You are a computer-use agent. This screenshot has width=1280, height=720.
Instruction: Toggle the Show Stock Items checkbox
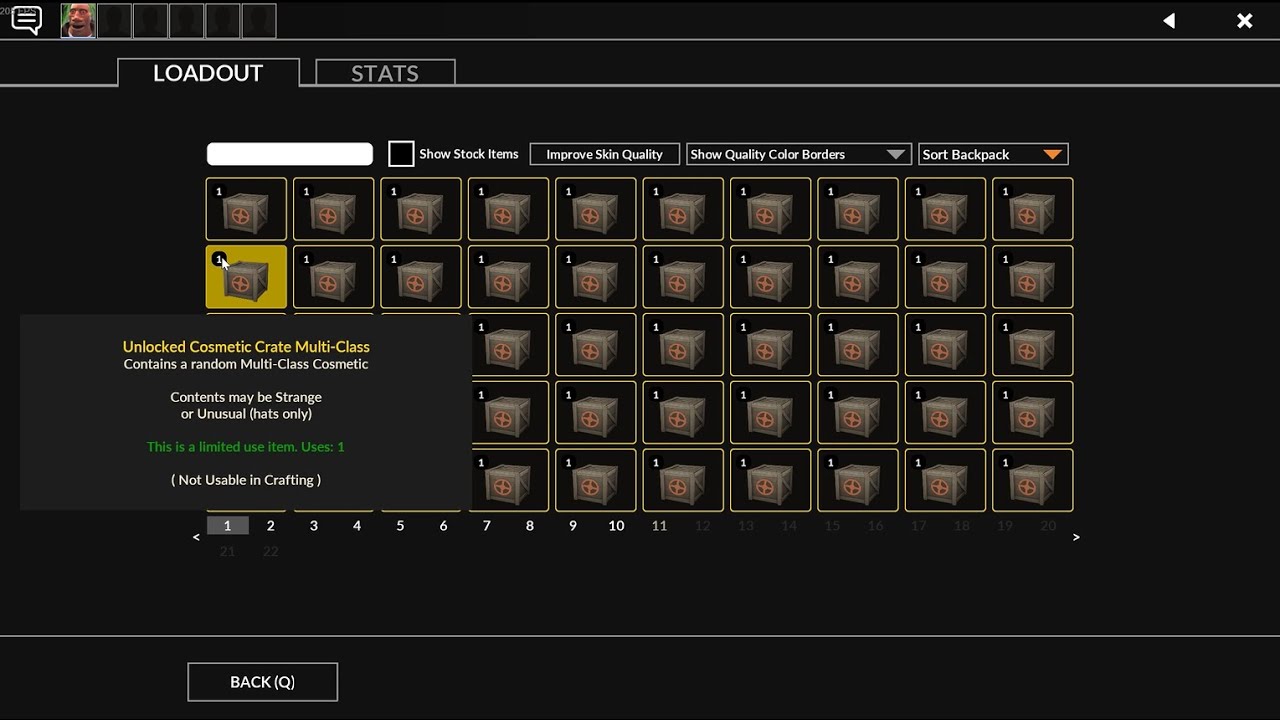(x=401, y=154)
